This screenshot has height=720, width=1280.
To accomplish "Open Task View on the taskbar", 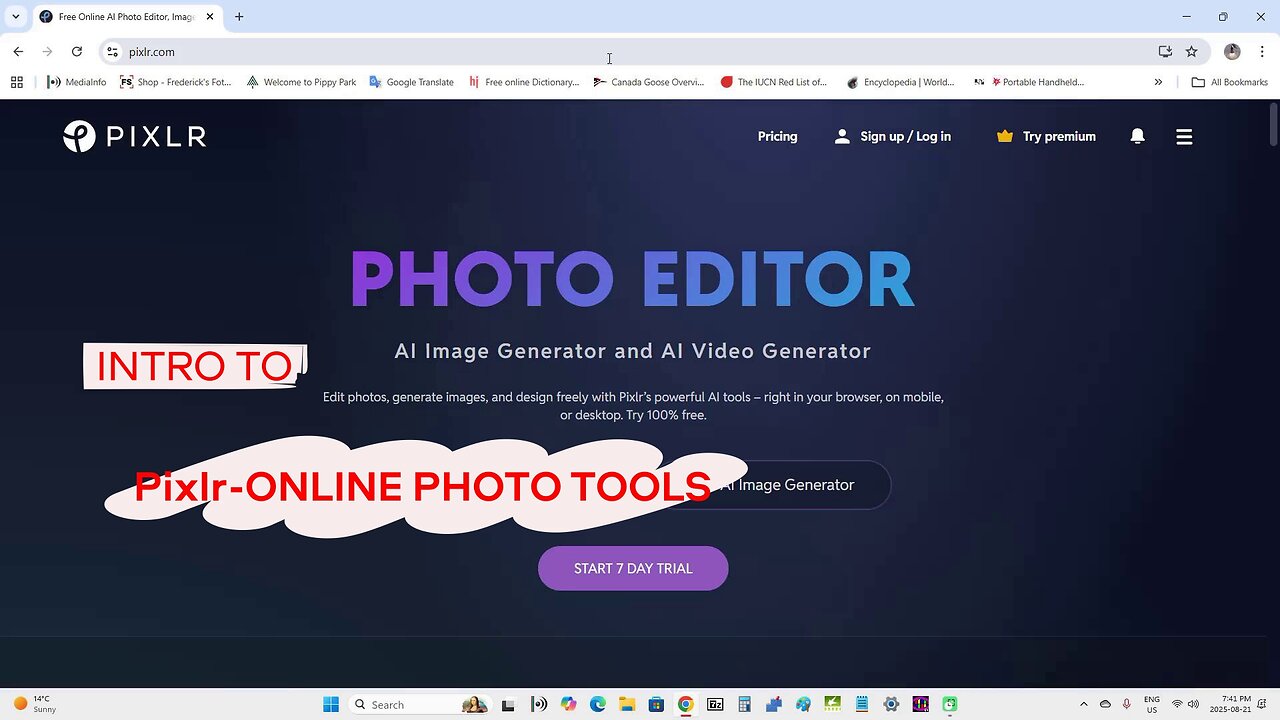I will pos(508,704).
